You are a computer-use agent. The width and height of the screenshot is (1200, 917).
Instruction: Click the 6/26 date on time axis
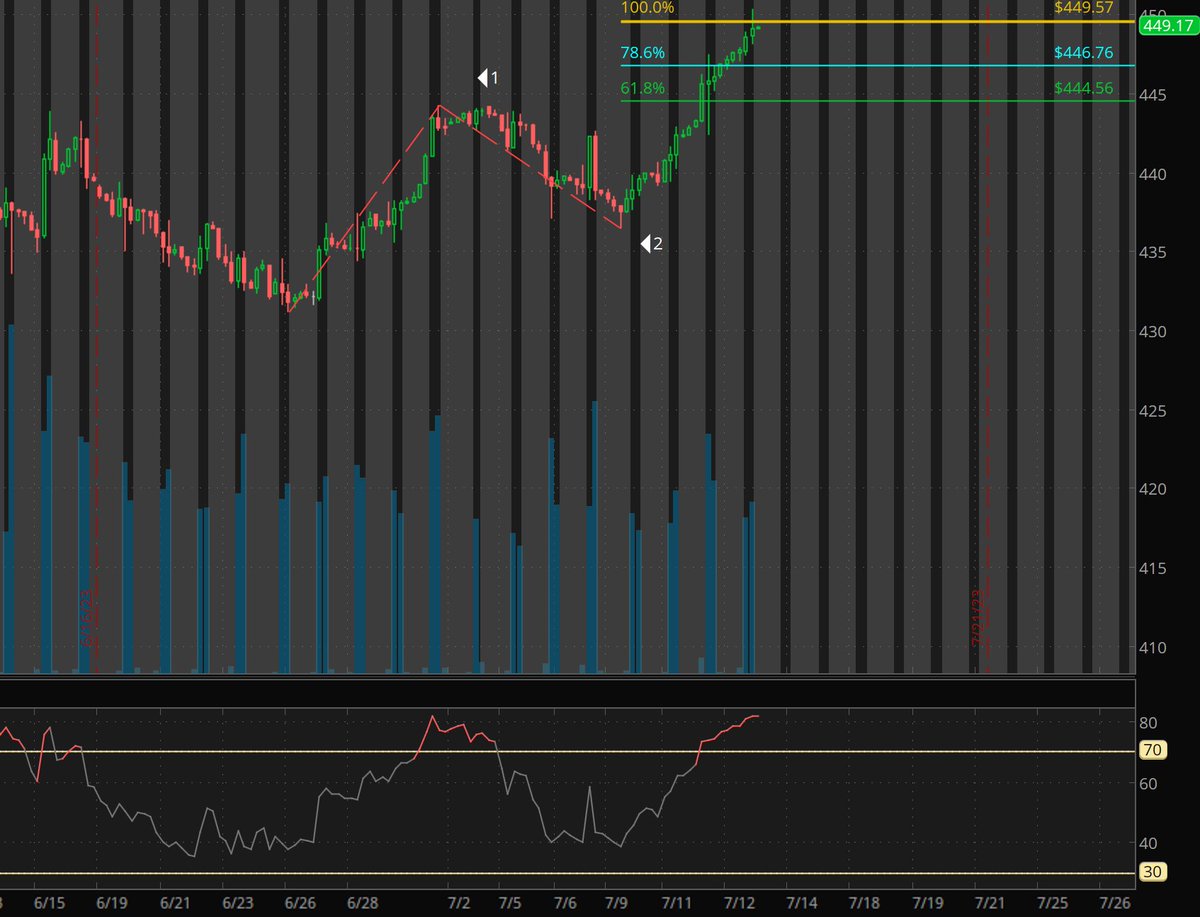[x=301, y=903]
